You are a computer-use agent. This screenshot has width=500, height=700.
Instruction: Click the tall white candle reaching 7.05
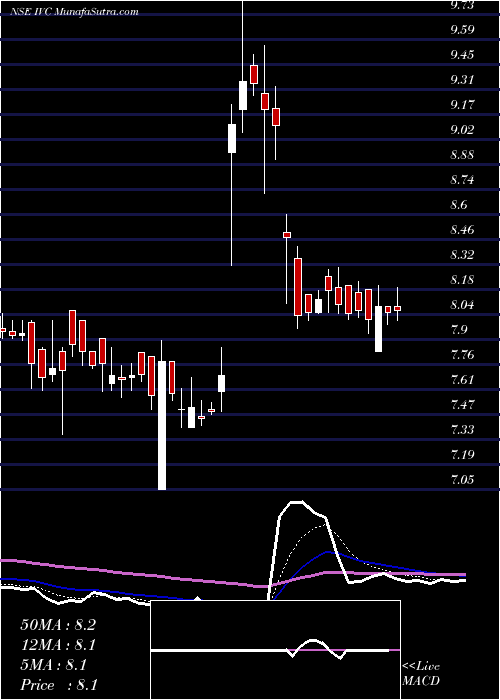[x=162, y=425]
